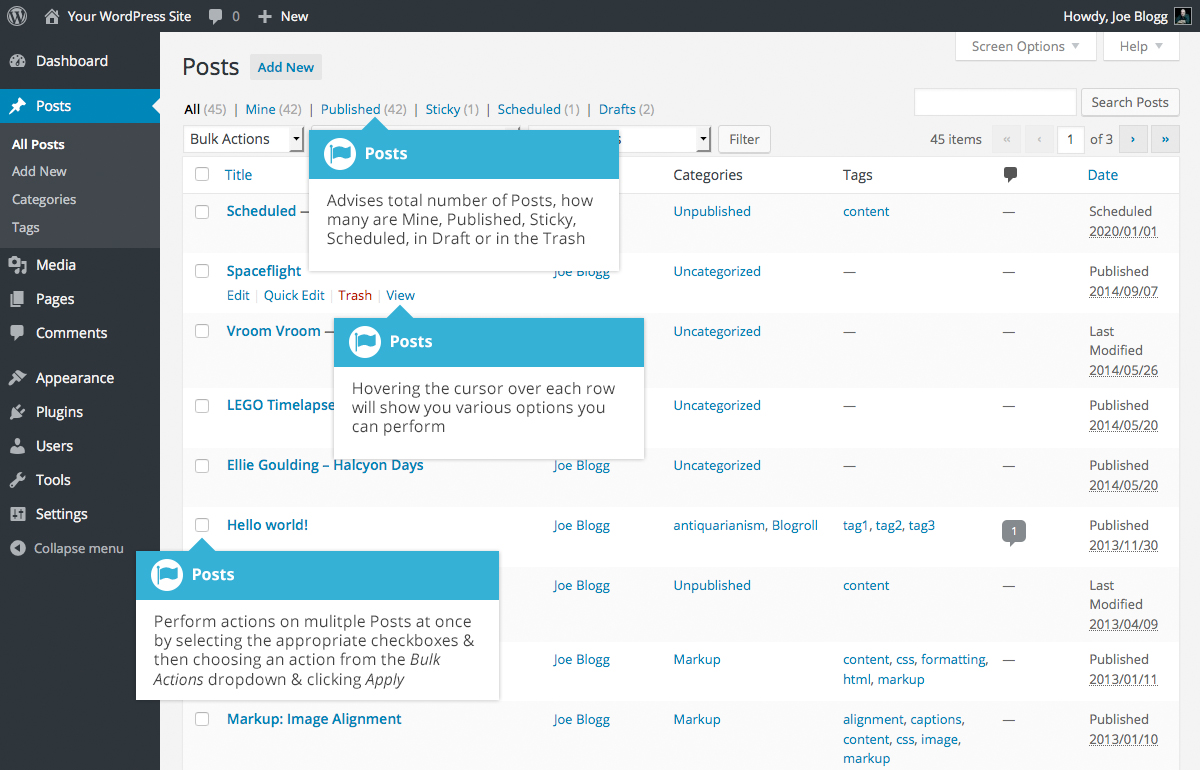Click the tag2 tag link
Image resolution: width=1200 pixels, height=770 pixels.
click(888, 525)
